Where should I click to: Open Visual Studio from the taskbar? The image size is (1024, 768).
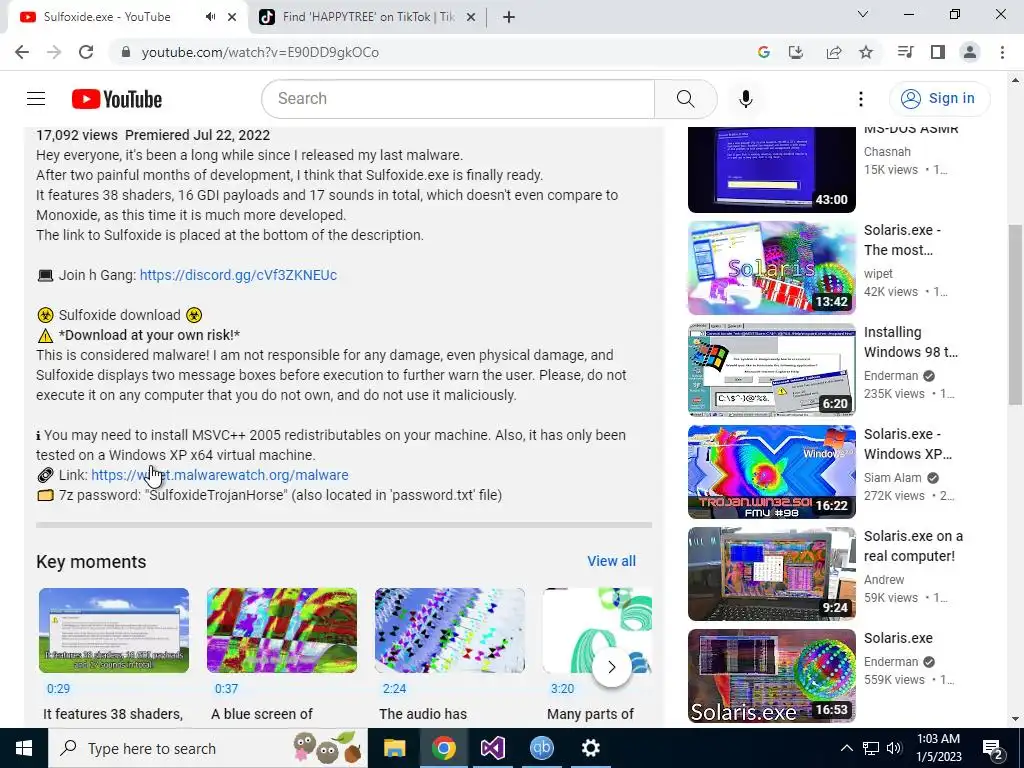(x=492, y=748)
